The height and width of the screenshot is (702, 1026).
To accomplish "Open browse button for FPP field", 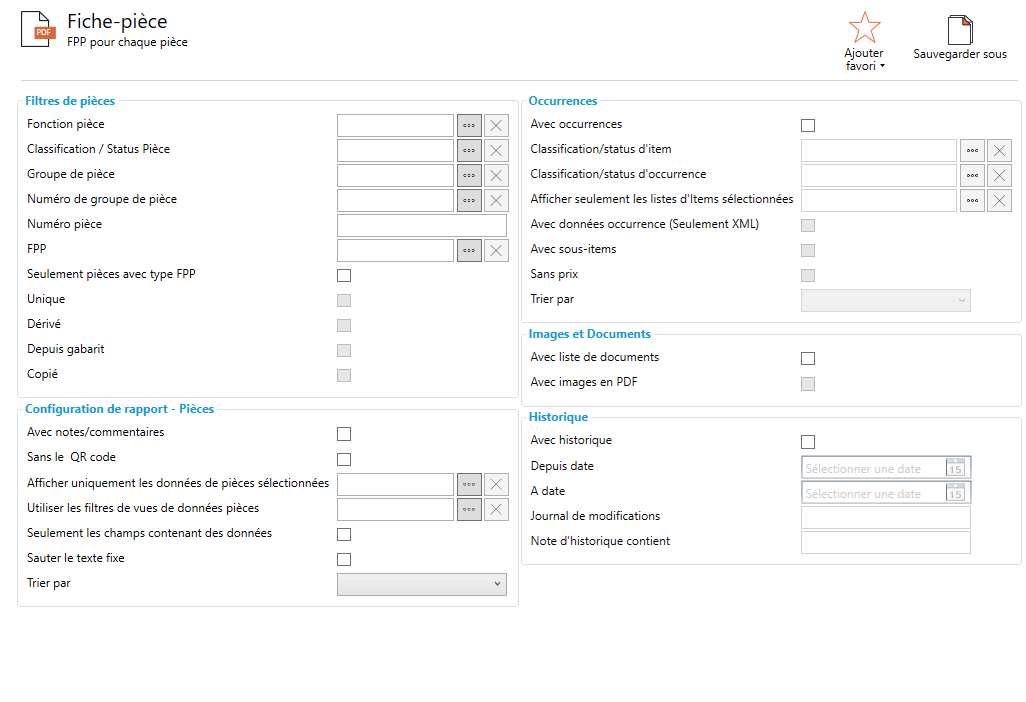I will pos(469,250).
